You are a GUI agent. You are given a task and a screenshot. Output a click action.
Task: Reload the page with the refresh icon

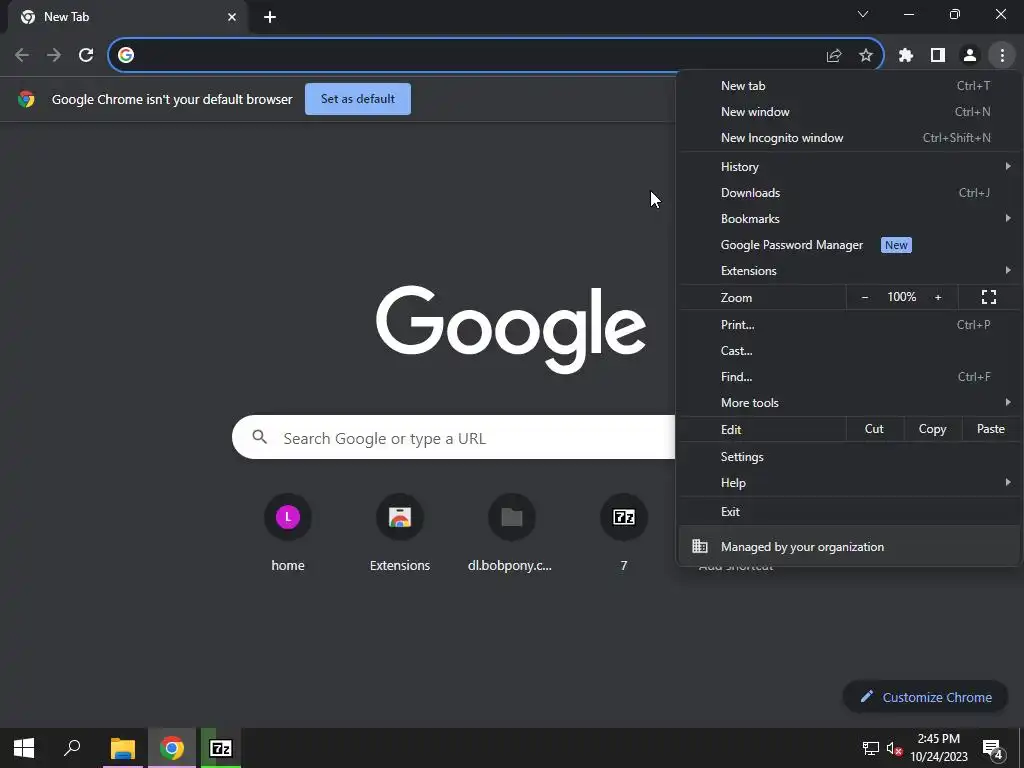pyautogui.click(x=86, y=56)
